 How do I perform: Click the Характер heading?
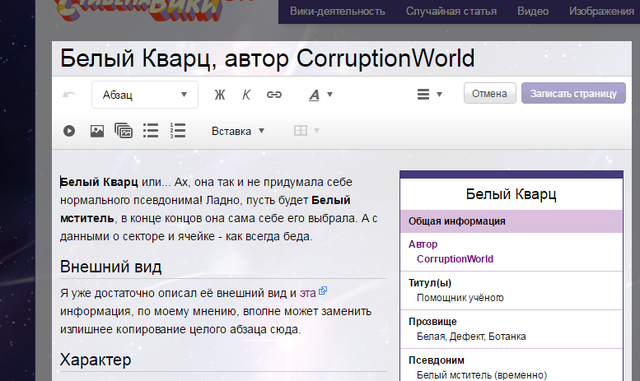click(x=96, y=360)
